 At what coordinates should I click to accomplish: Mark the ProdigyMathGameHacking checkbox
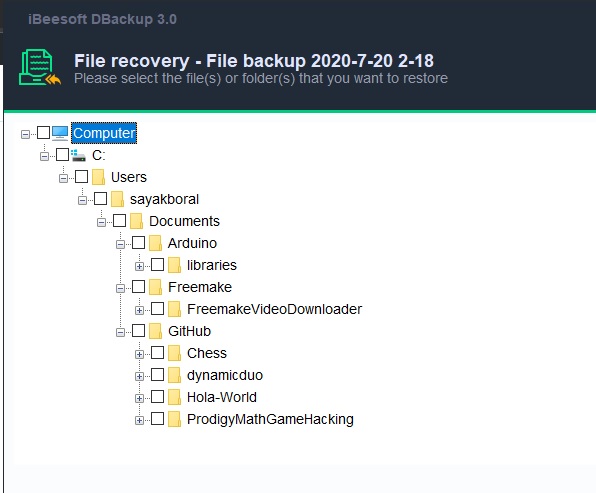click(157, 419)
